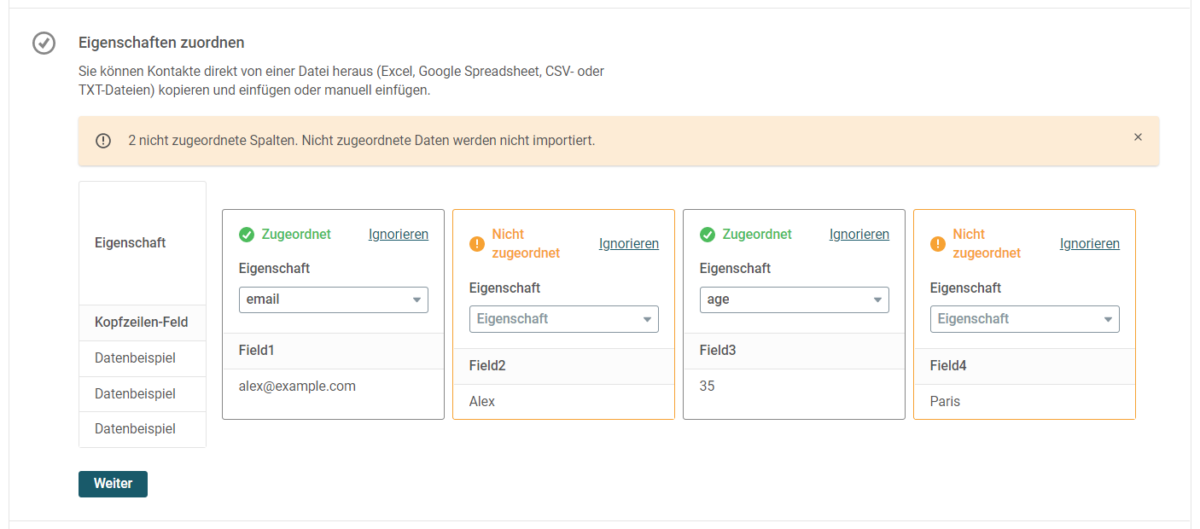Click Ignorieren link on Field2 card
This screenshot has height=529, width=1200.
(629, 243)
